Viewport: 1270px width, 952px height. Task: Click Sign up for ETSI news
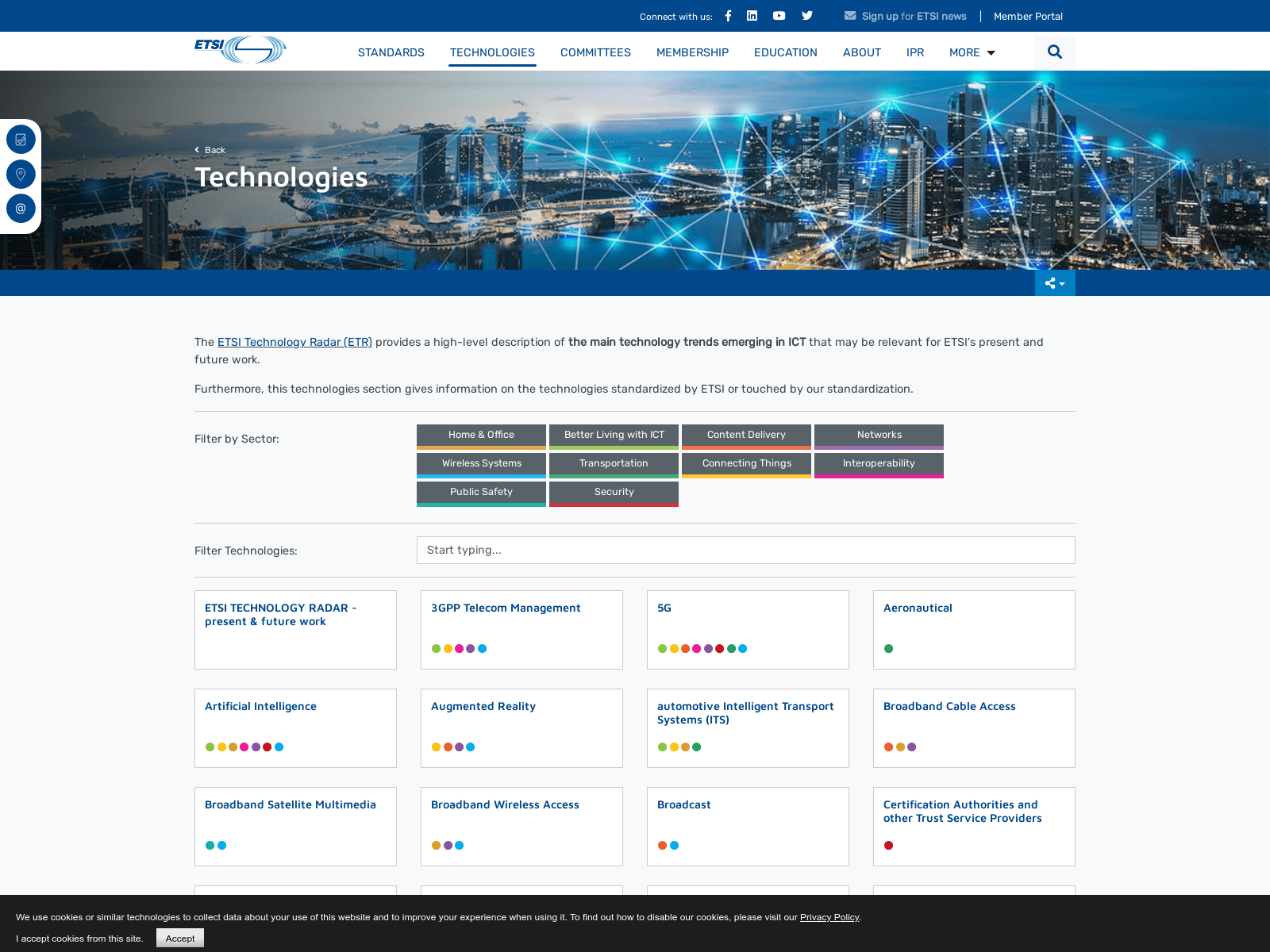914,17
